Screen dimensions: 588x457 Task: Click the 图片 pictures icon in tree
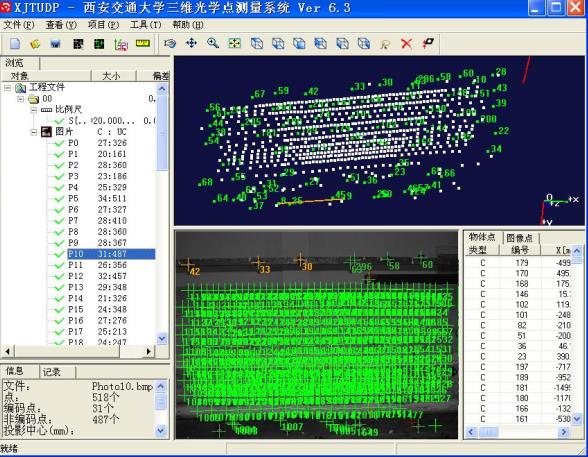click(x=46, y=132)
